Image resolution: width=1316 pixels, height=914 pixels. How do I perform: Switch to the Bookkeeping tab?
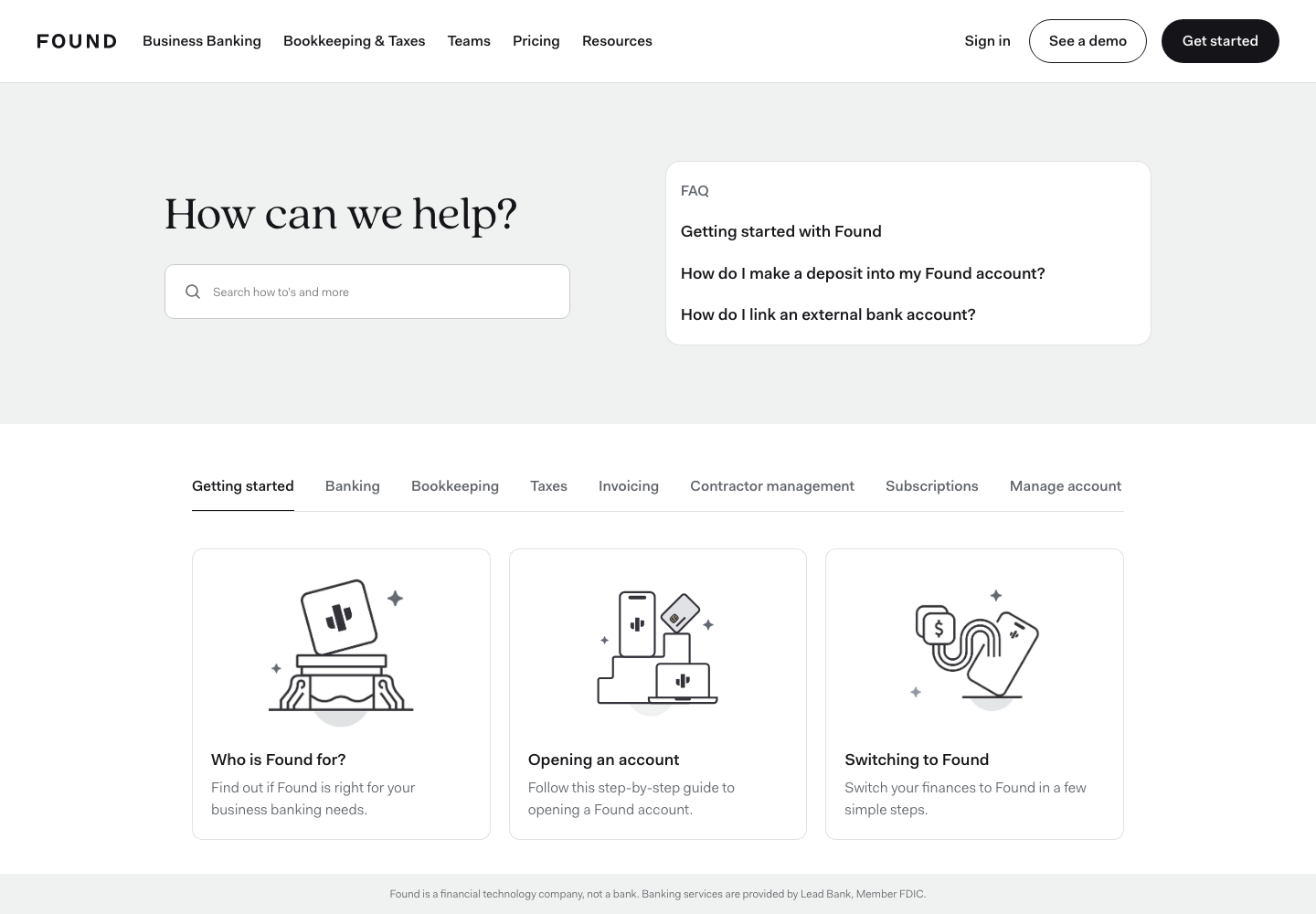(455, 486)
